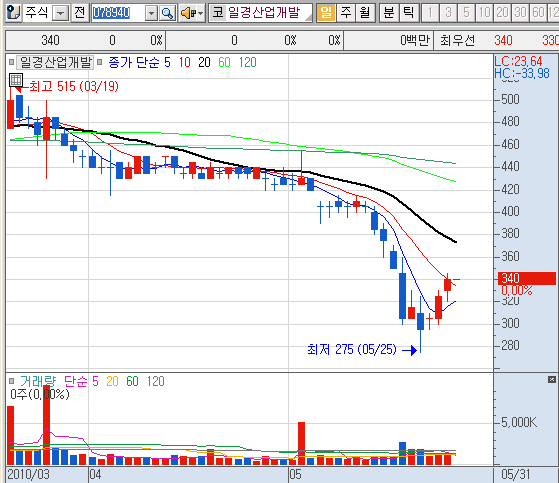Select the black 20-day moving average legend

tap(204, 62)
